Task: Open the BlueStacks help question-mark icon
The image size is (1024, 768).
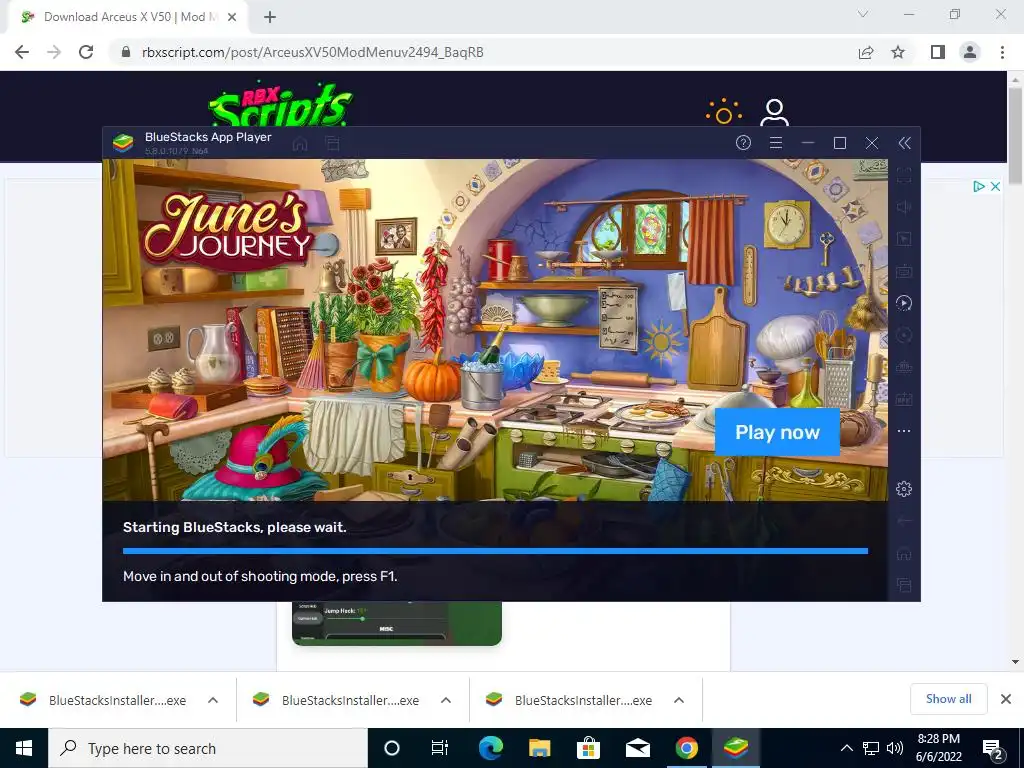Action: (743, 143)
